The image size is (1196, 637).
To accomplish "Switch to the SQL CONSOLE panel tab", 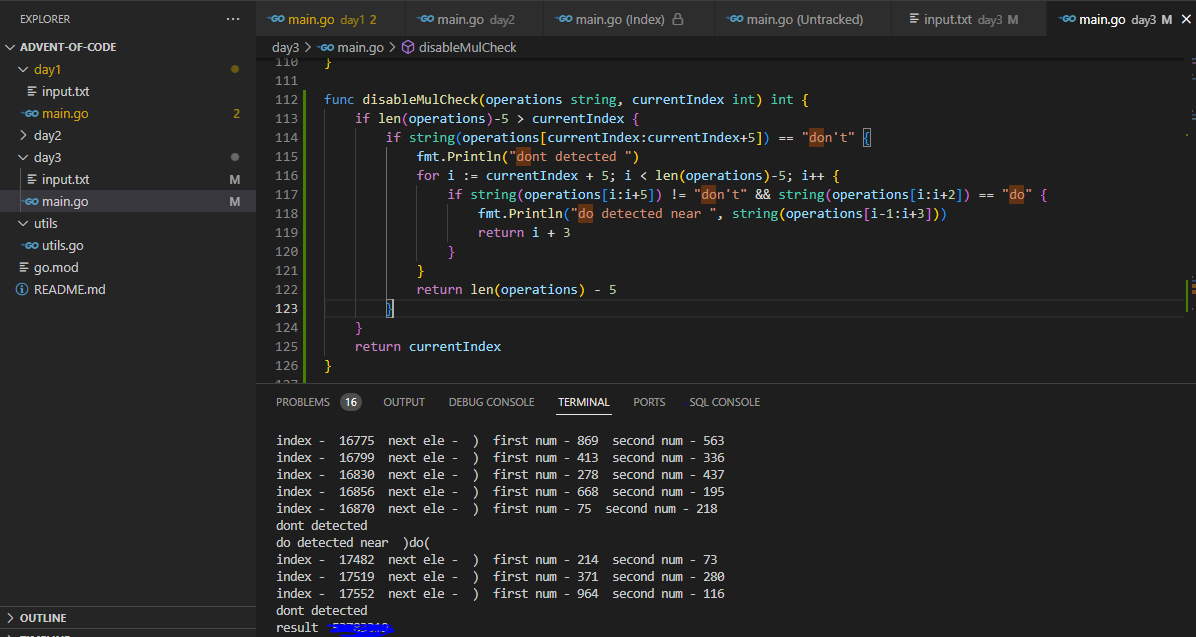I will tap(725, 402).
